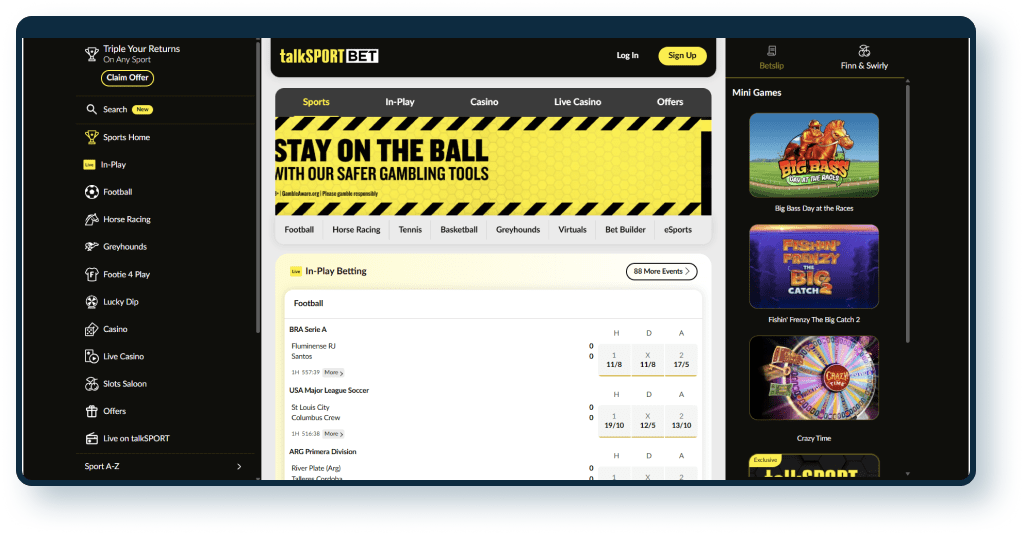Click the Mini Games scroll down arrow

[x=907, y=474]
